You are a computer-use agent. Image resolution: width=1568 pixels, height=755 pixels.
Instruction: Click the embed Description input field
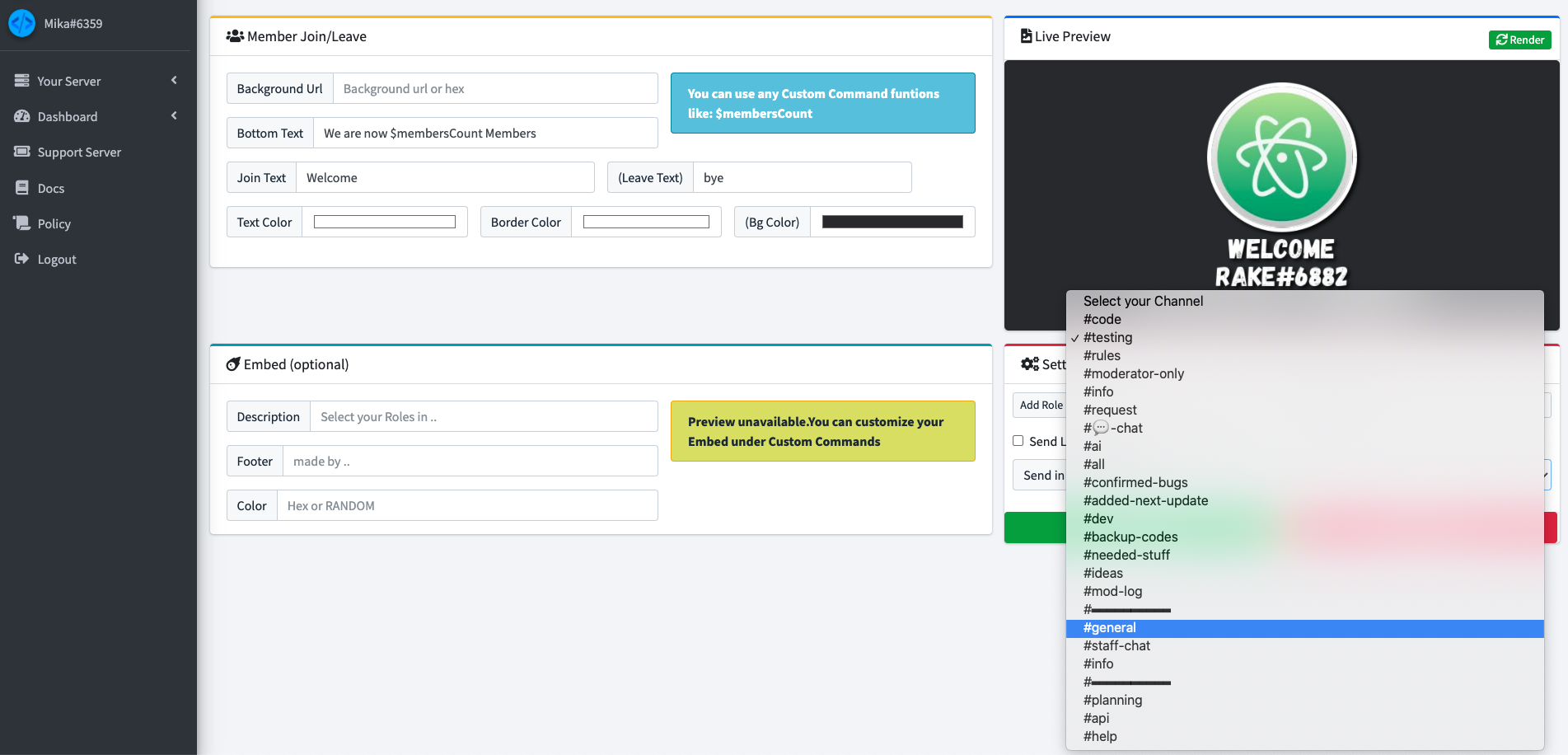(484, 416)
